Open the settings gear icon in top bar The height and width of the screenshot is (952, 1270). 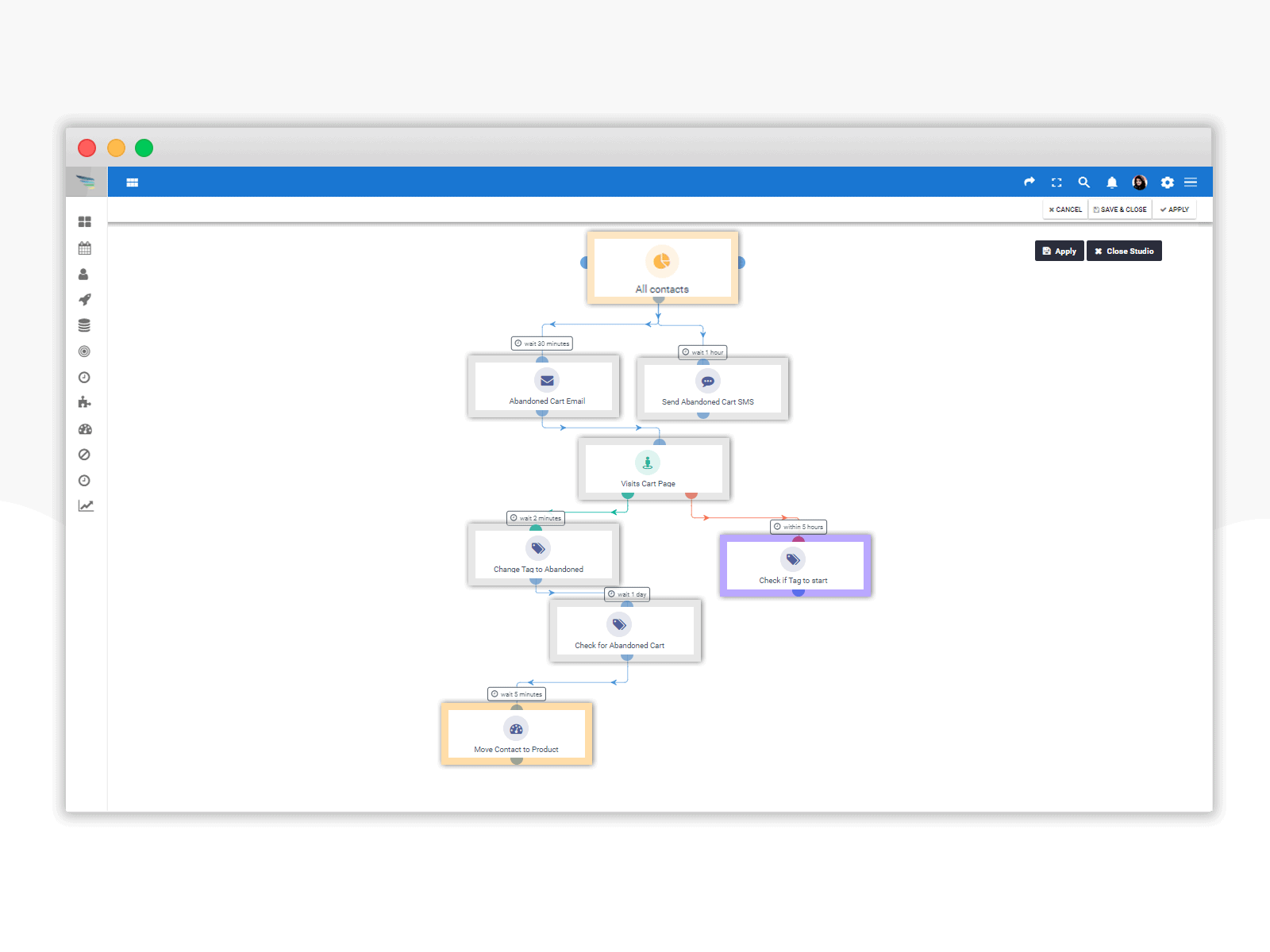(x=1167, y=182)
